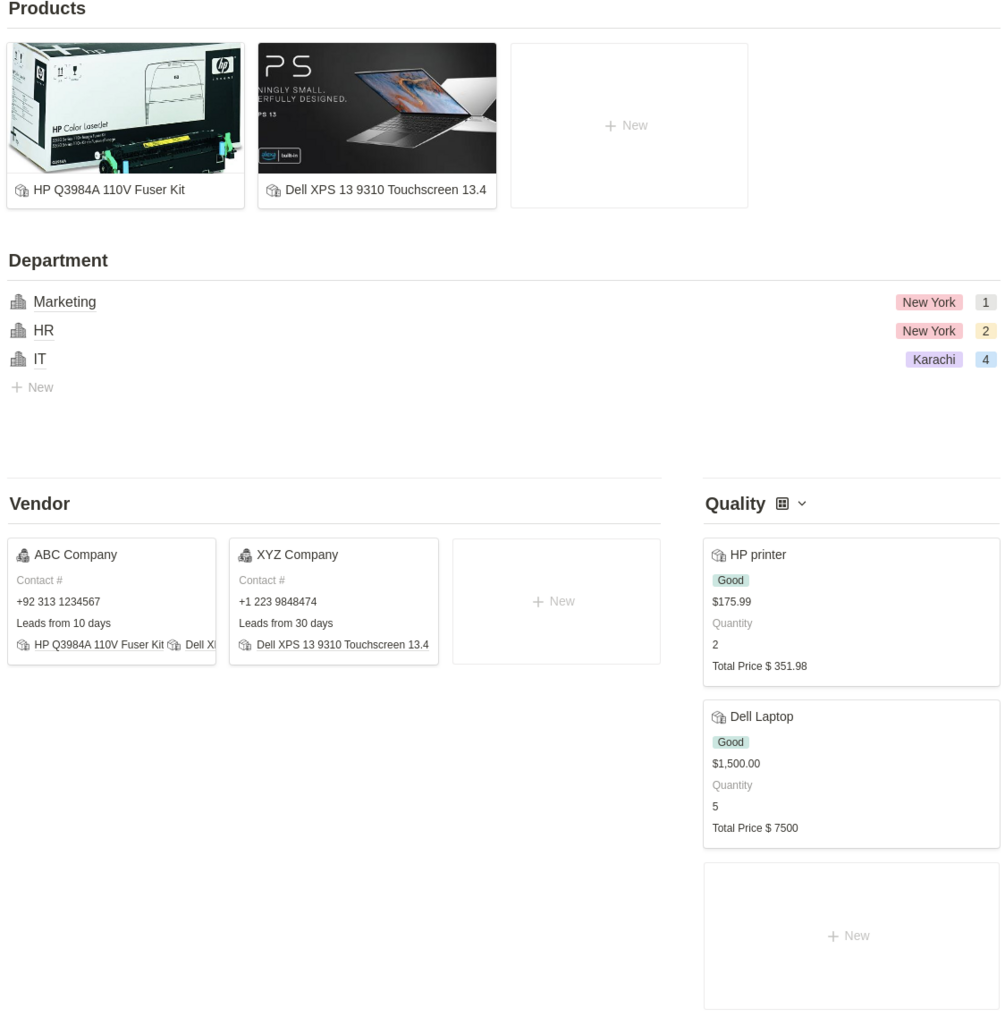Click the $175.99 price value
The height and width of the screenshot is (1017, 1005).
(x=732, y=602)
